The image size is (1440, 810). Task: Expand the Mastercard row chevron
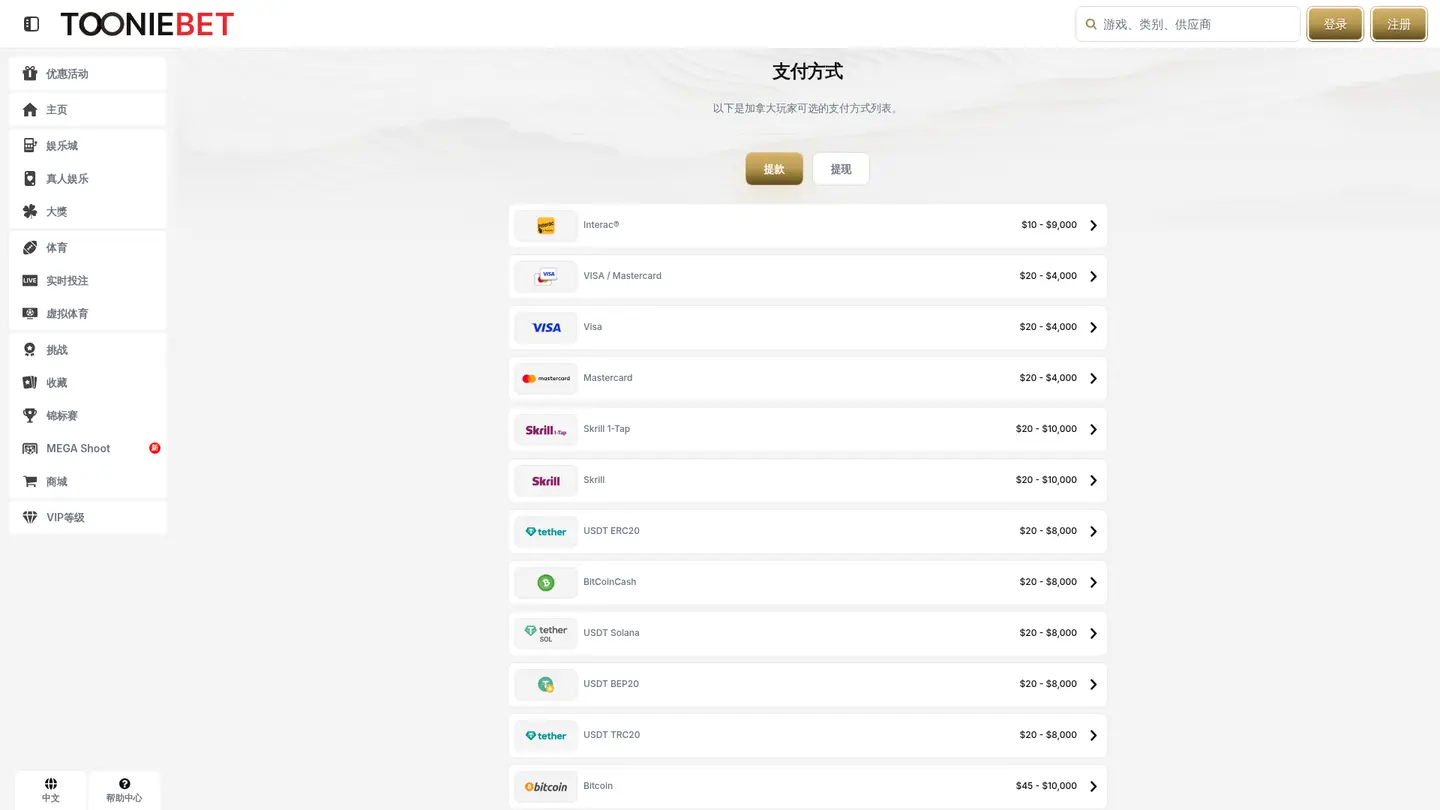coord(1093,378)
